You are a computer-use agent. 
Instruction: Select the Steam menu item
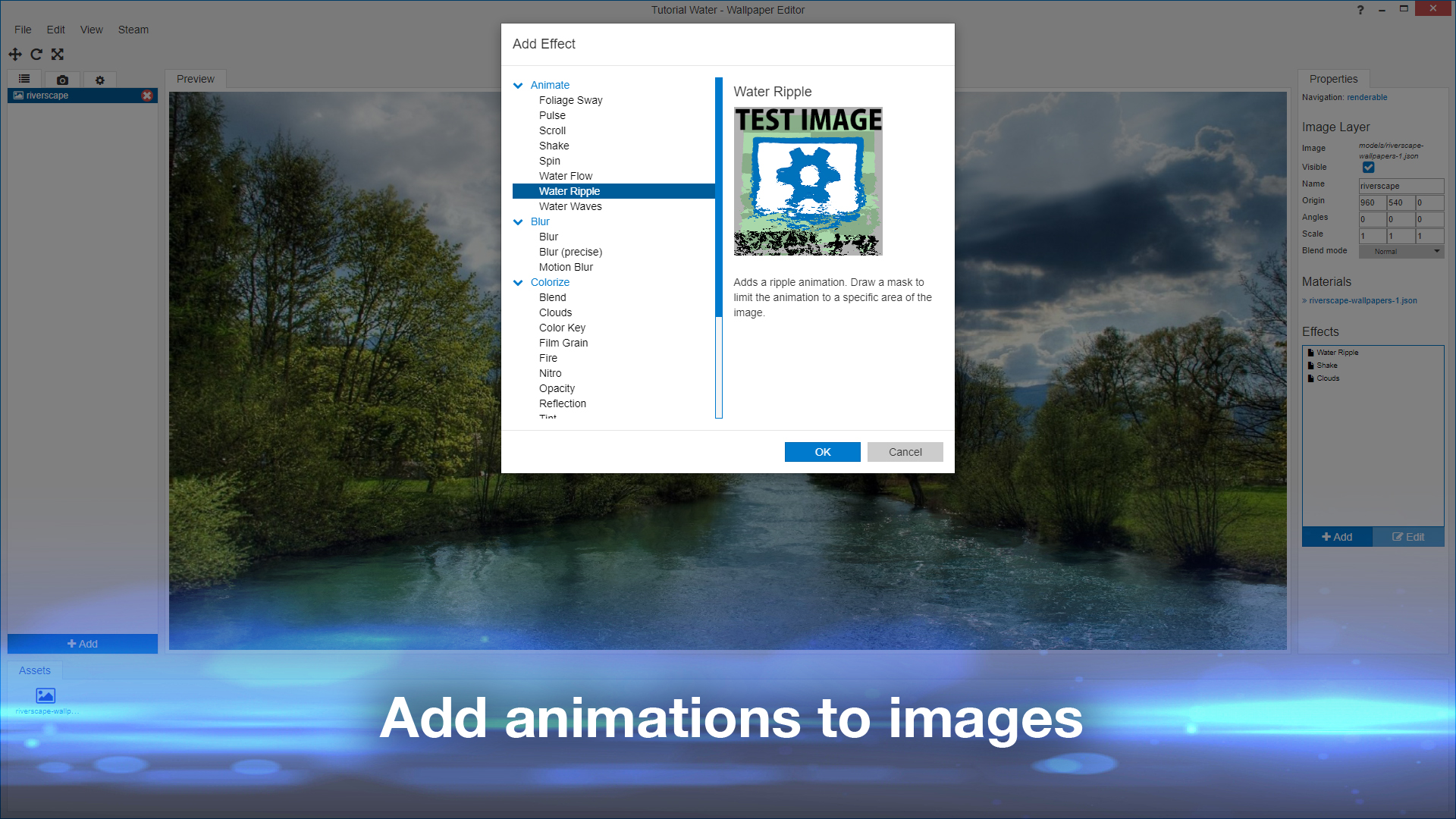click(x=132, y=29)
